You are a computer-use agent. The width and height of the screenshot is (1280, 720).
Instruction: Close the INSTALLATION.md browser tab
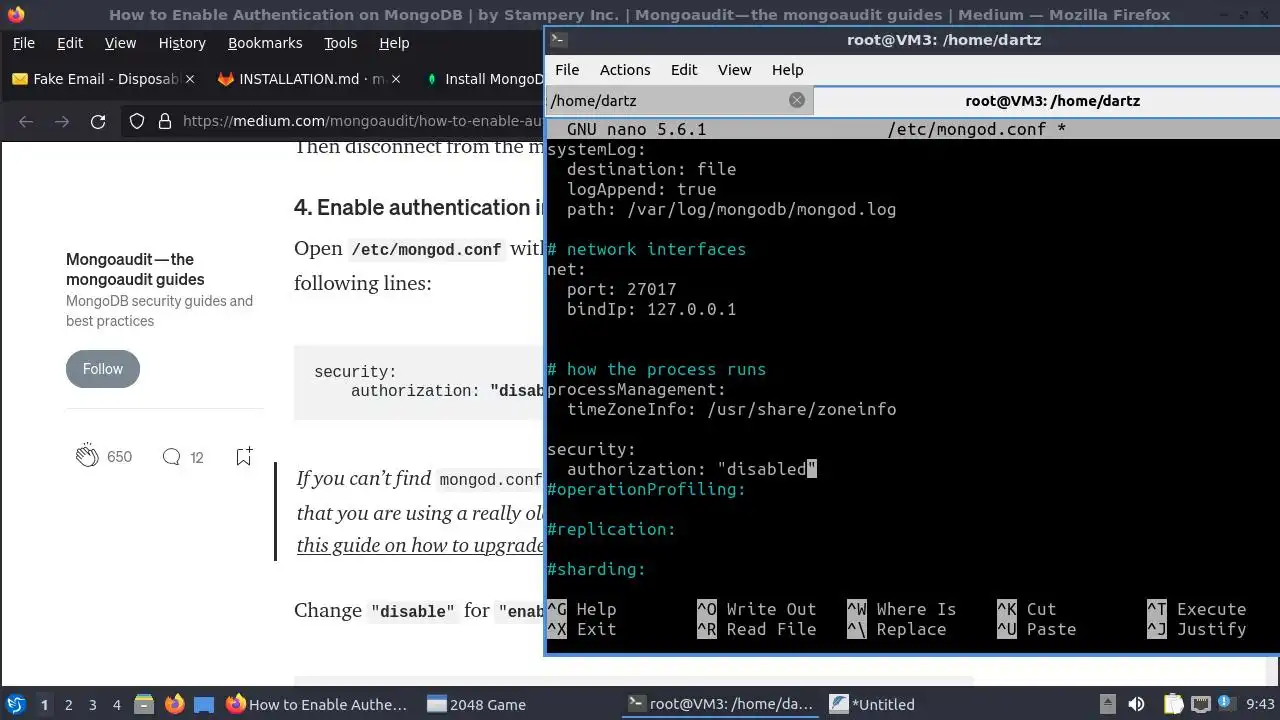395,79
